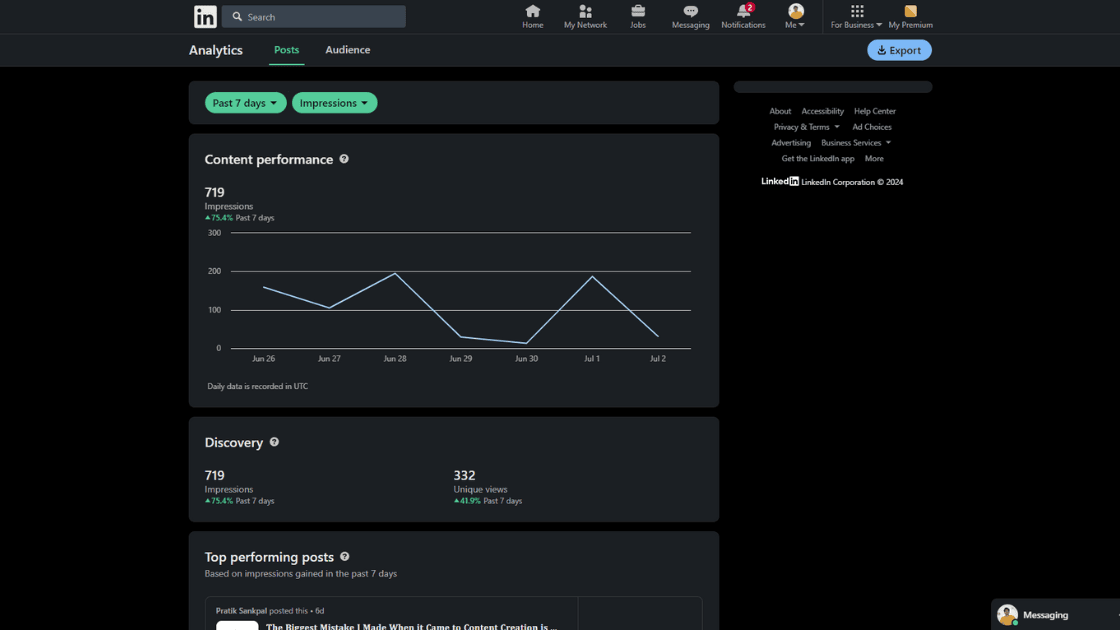Viewport: 1120px width, 630px height.
Task: Expand the Me profile menu
Action: click(x=796, y=17)
